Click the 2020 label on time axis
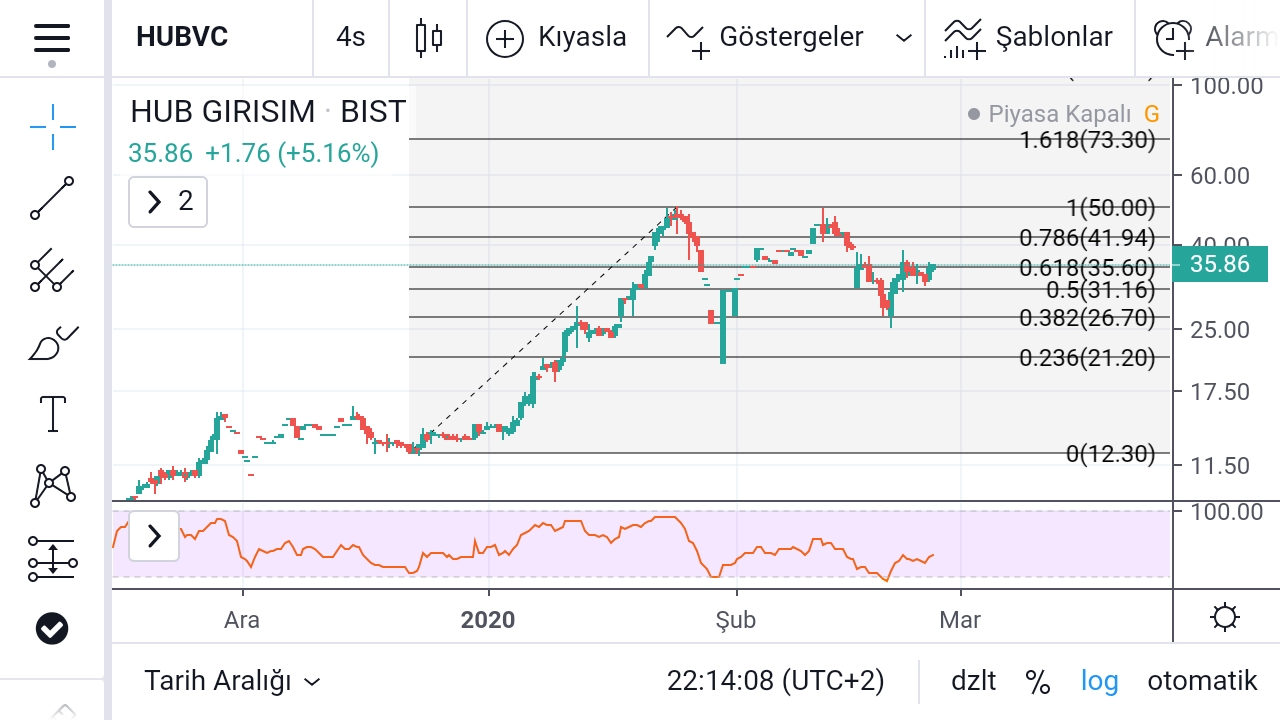 (488, 620)
